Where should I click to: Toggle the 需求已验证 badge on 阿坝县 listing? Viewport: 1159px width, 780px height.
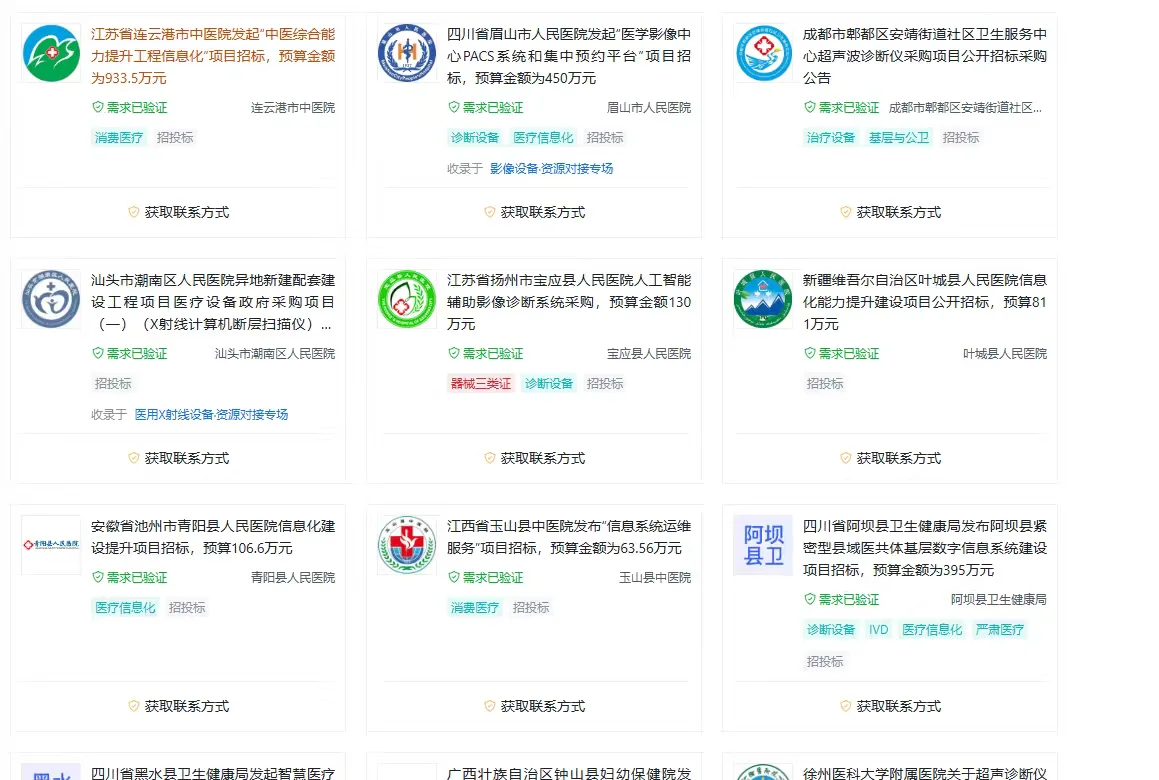(x=843, y=599)
